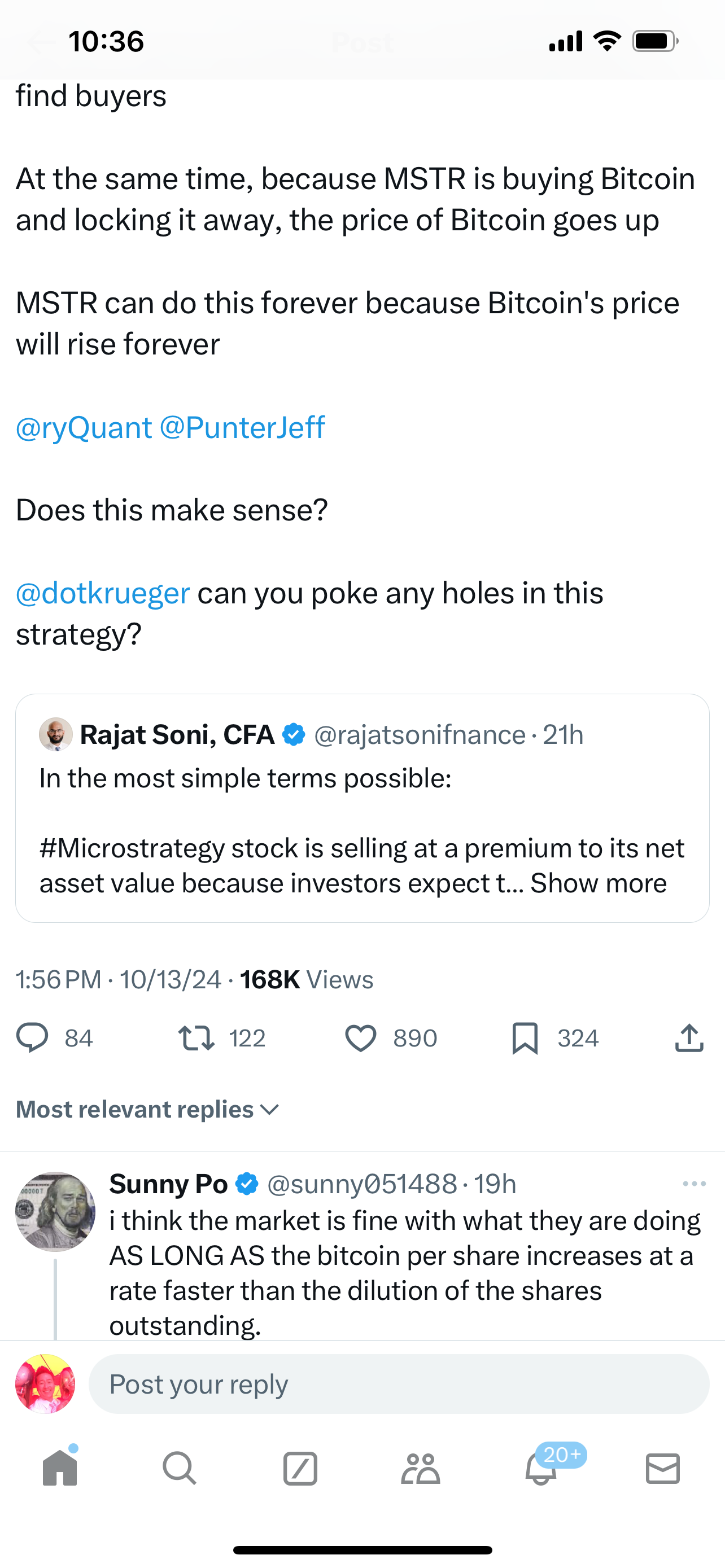Tap Rajat Soni's small avatar
The width and height of the screenshot is (725, 1568).
click(56, 734)
